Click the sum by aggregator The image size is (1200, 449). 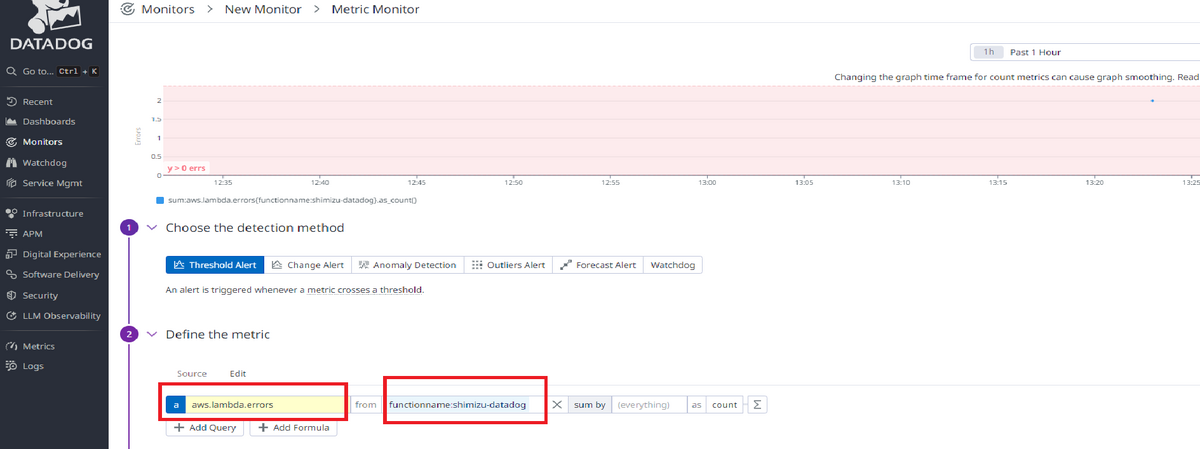tap(590, 405)
